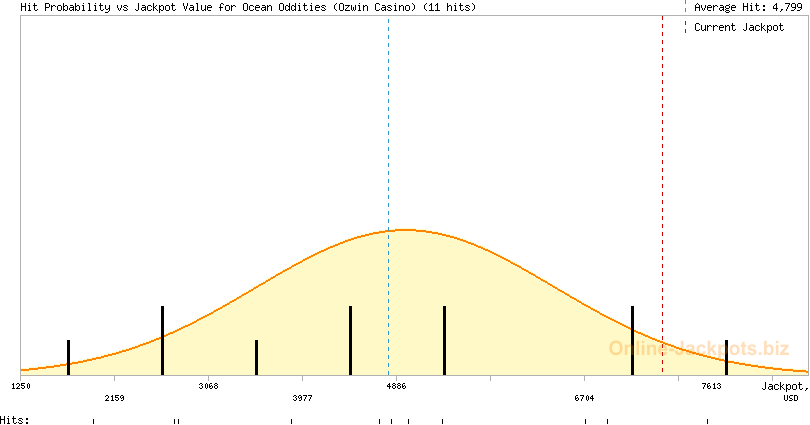Click the Jackpot, USD axis title
The image size is (810, 425).
tap(784, 391)
